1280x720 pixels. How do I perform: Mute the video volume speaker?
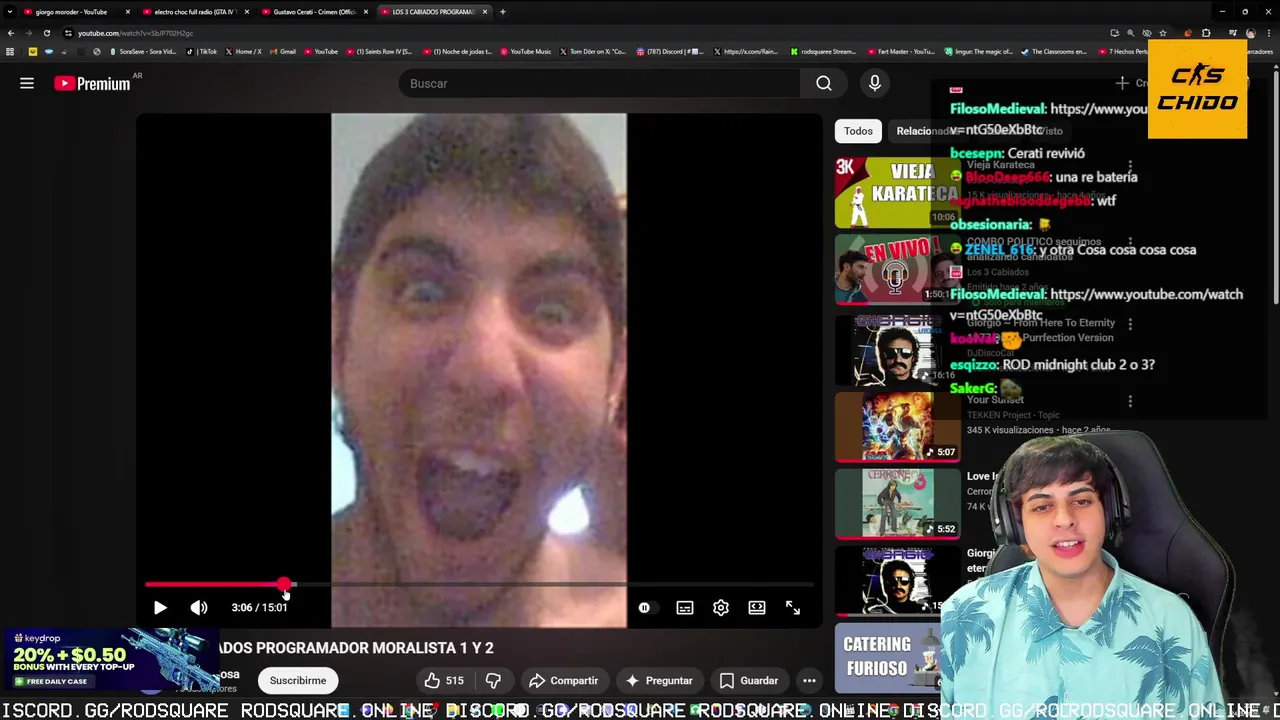coord(199,607)
